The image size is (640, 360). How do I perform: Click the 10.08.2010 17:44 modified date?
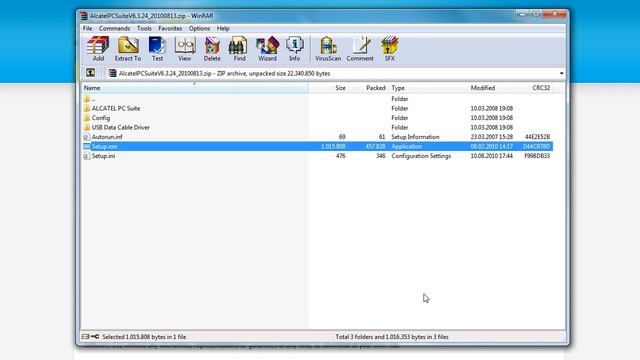(x=491, y=156)
